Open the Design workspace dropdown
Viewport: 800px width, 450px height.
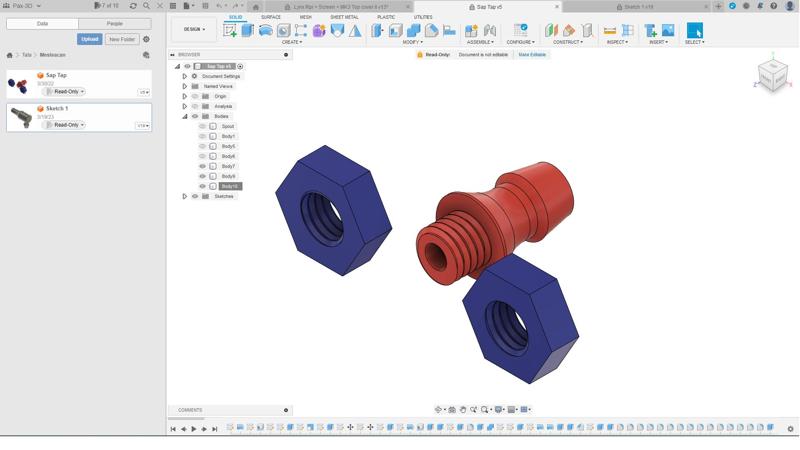tap(194, 30)
